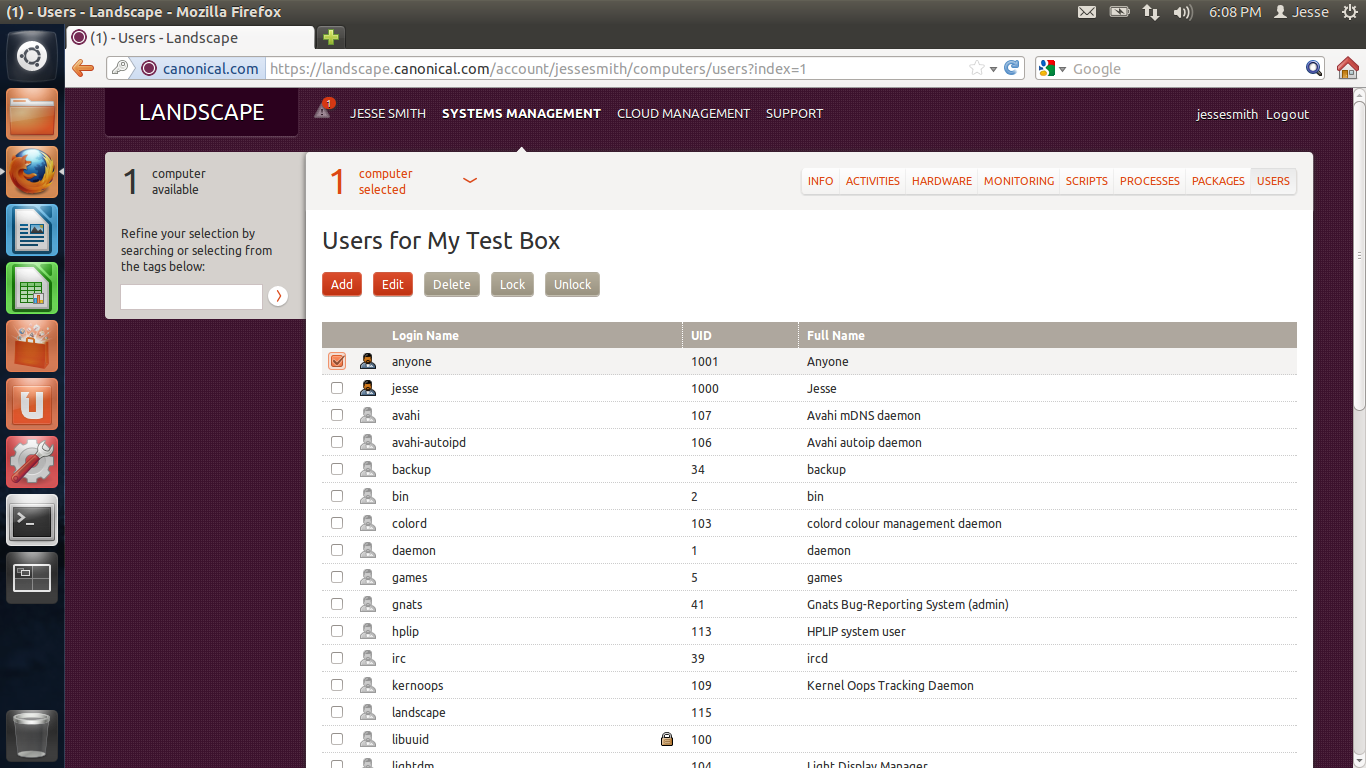Open Terminal from the launcher
The image size is (1366, 768).
click(x=32, y=520)
